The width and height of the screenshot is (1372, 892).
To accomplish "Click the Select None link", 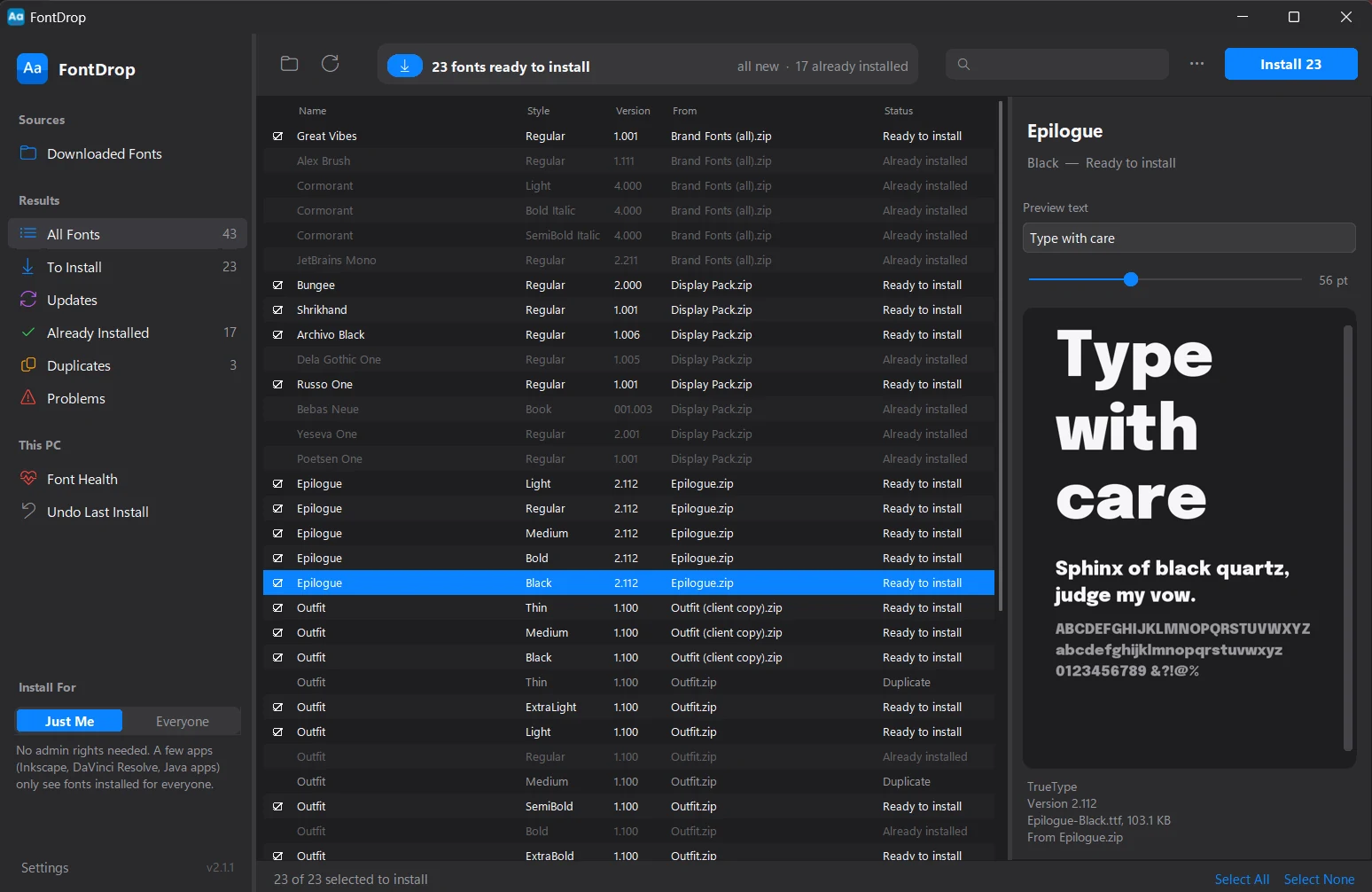I will click(x=1319, y=880).
